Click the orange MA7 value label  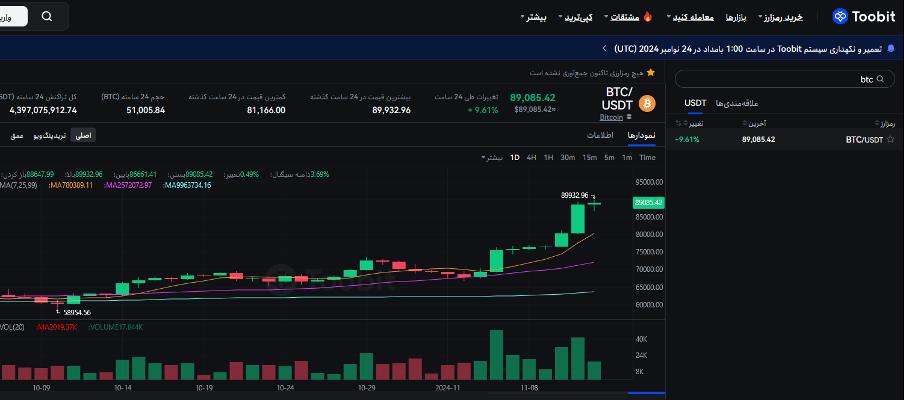point(70,185)
